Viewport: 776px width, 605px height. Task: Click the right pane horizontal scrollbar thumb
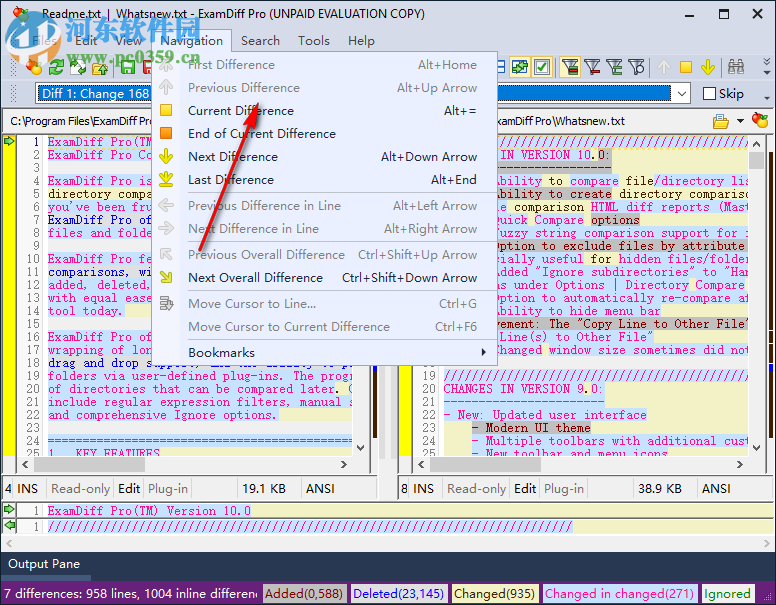(x=485, y=464)
